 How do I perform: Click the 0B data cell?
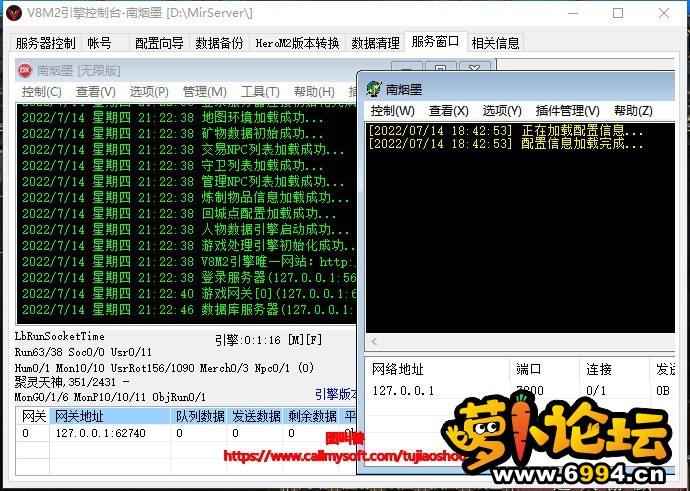tap(662, 390)
